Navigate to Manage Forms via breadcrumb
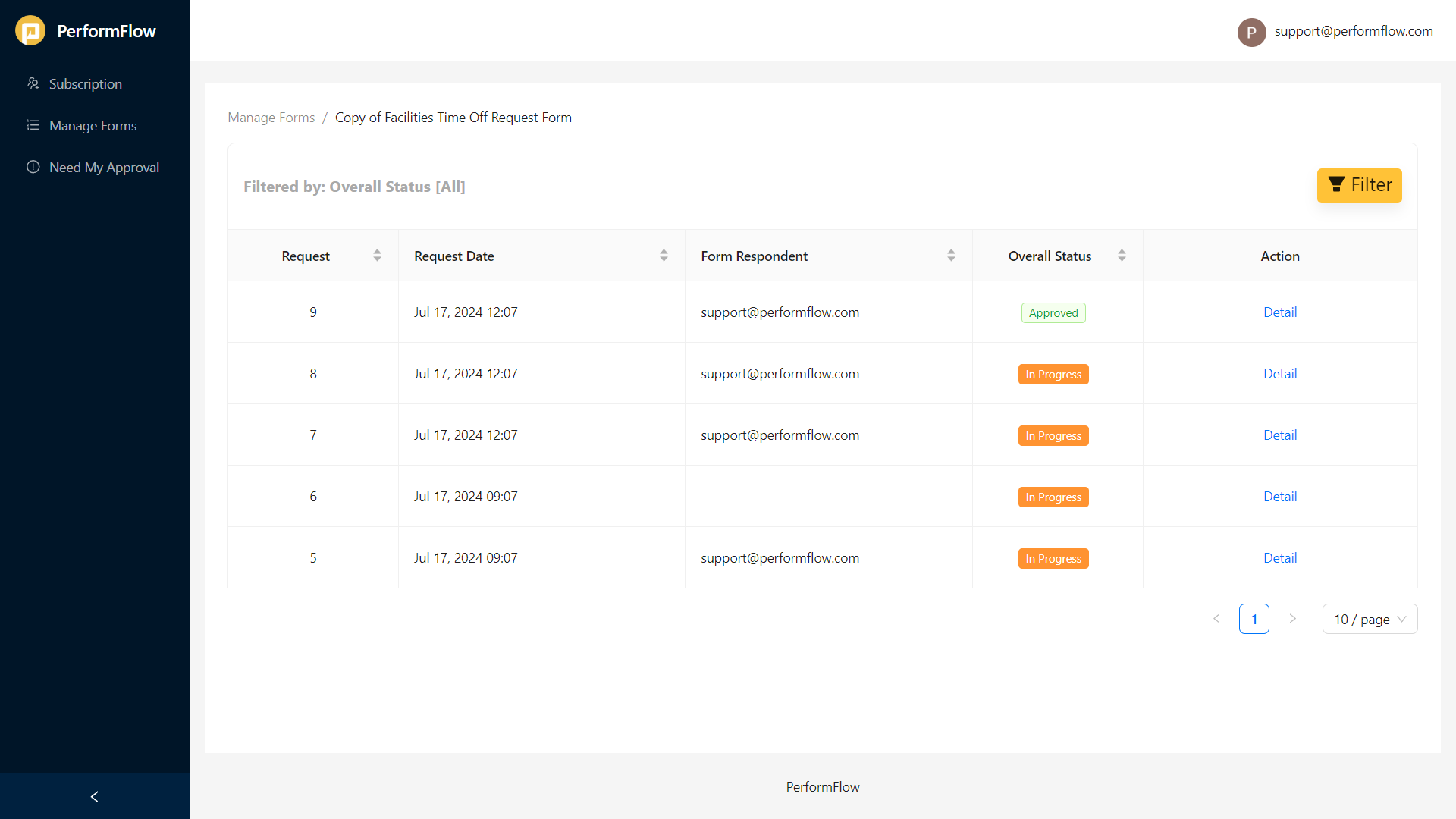This screenshot has height=819, width=1456. (x=271, y=117)
